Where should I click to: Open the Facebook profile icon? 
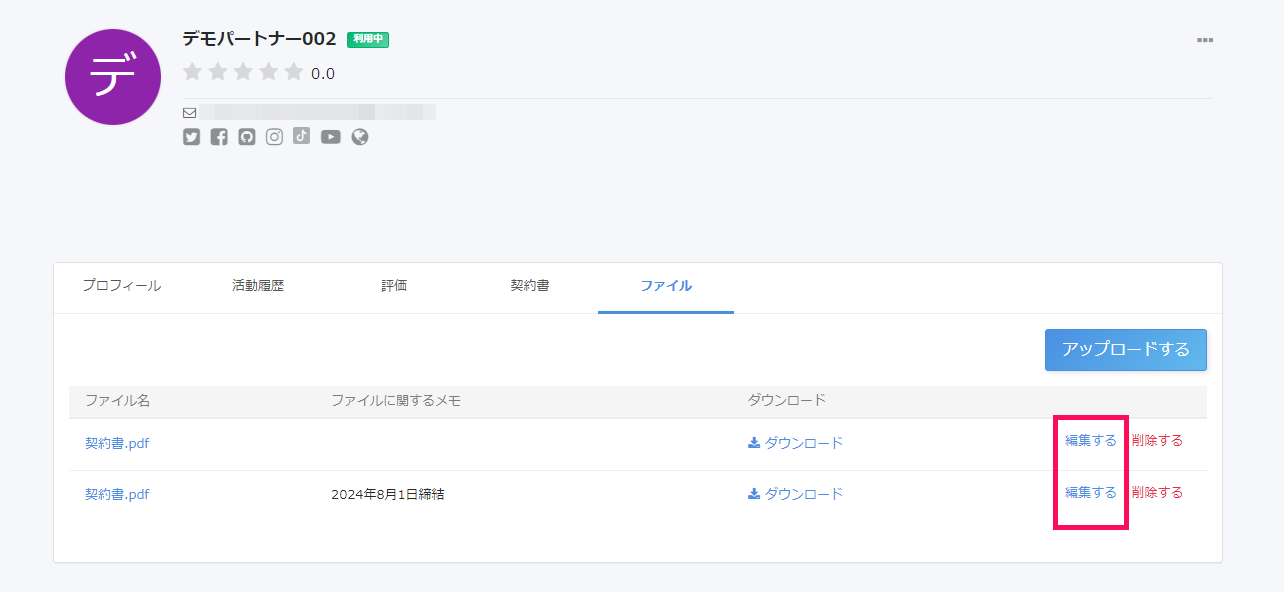tap(219, 137)
